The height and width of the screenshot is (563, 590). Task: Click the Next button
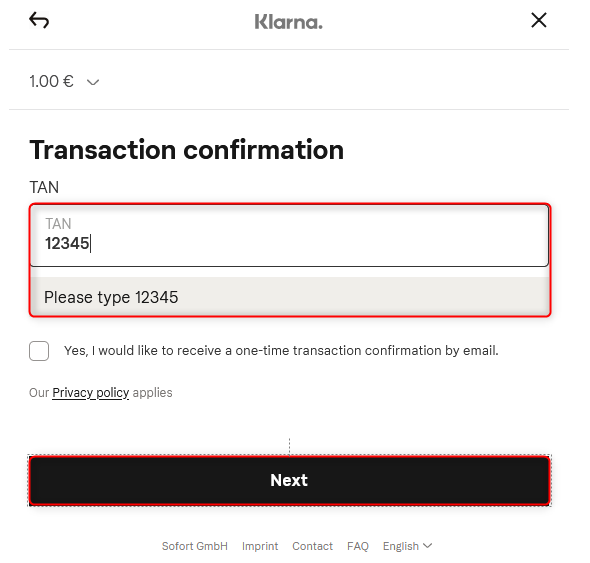(x=289, y=480)
